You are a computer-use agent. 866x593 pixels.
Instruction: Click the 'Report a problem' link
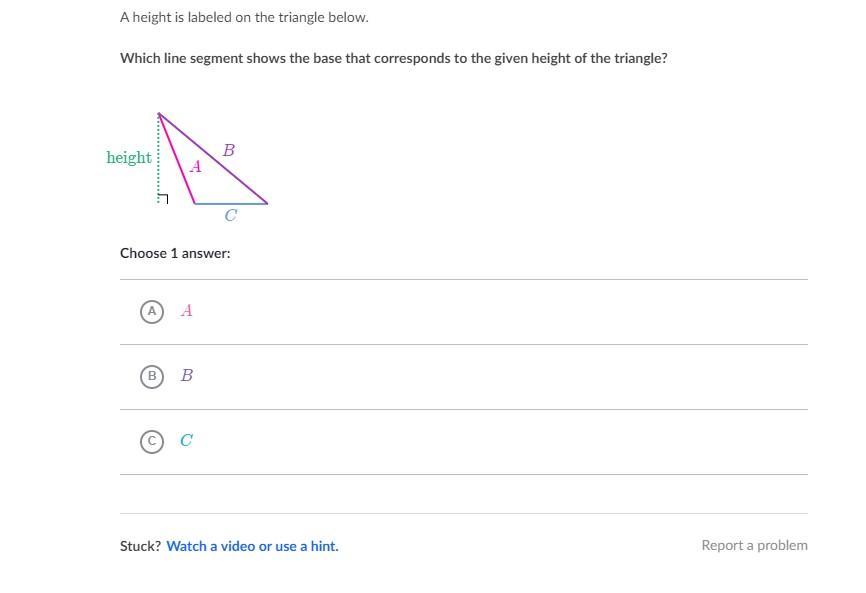point(754,545)
